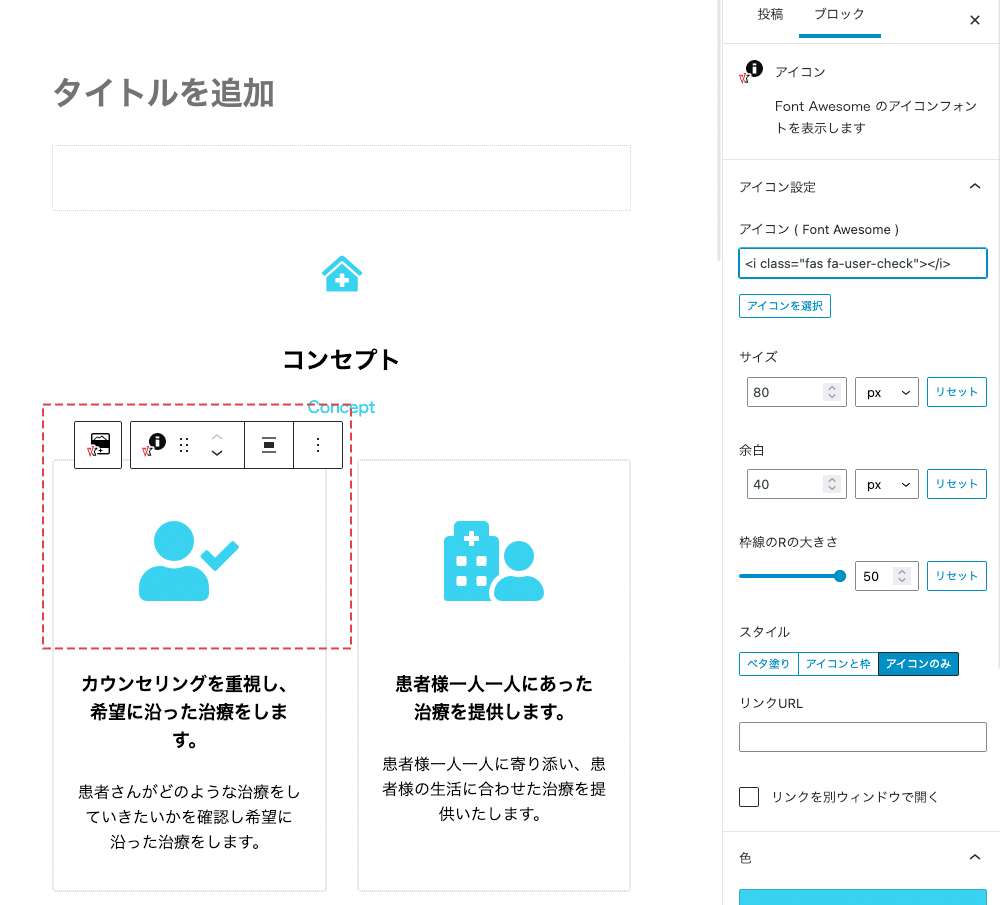
Task: Enable the リンクを別ウィンドウで開く checkbox
Action: coord(749,796)
